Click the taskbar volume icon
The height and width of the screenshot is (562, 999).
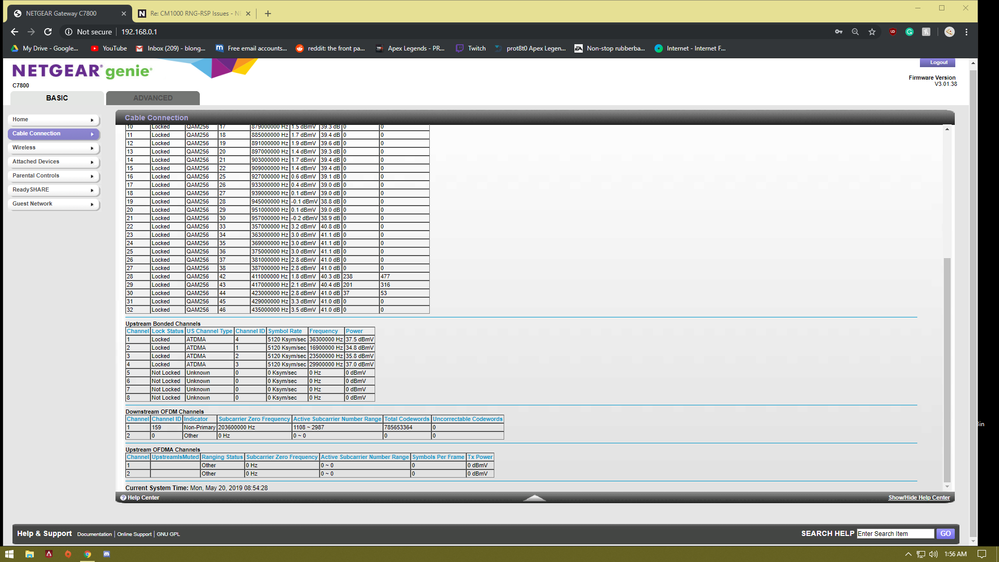point(933,554)
